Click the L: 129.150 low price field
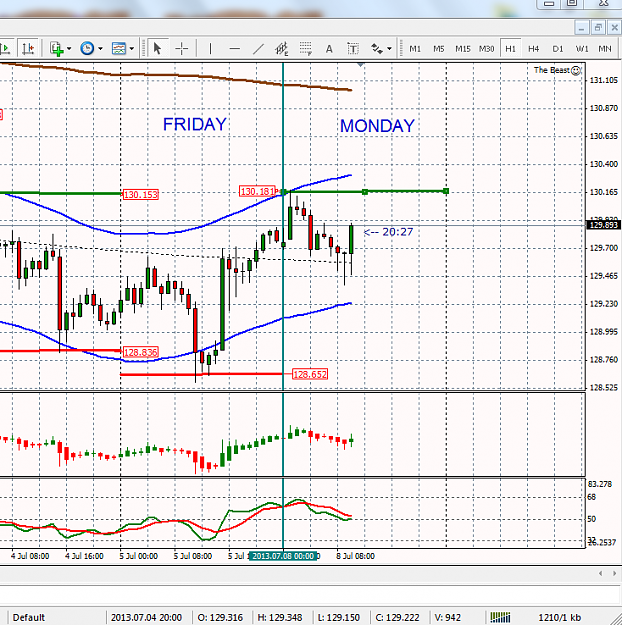 (x=339, y=617)
